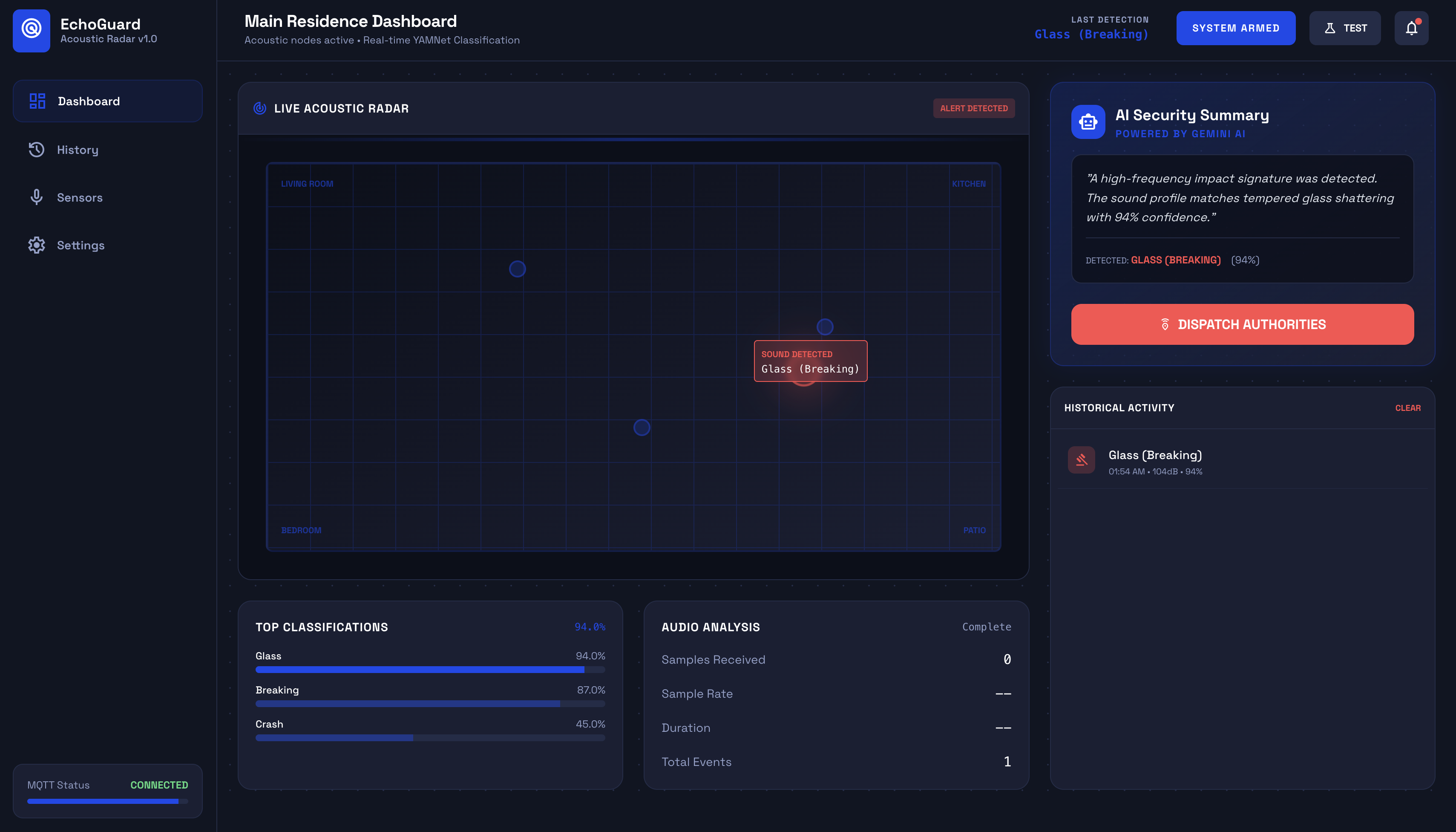Click the AI robot icon

click(x=1088, y=122)
